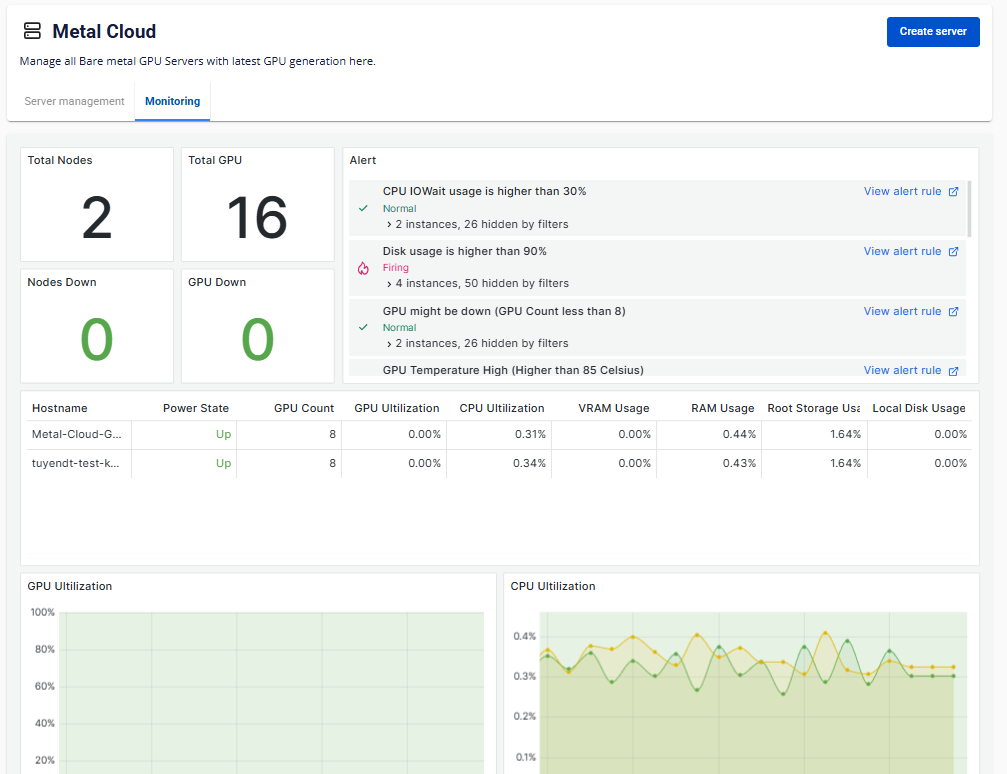Click the Create server button
Viewport: 1007px width, 774px height.
click(933, 31)
